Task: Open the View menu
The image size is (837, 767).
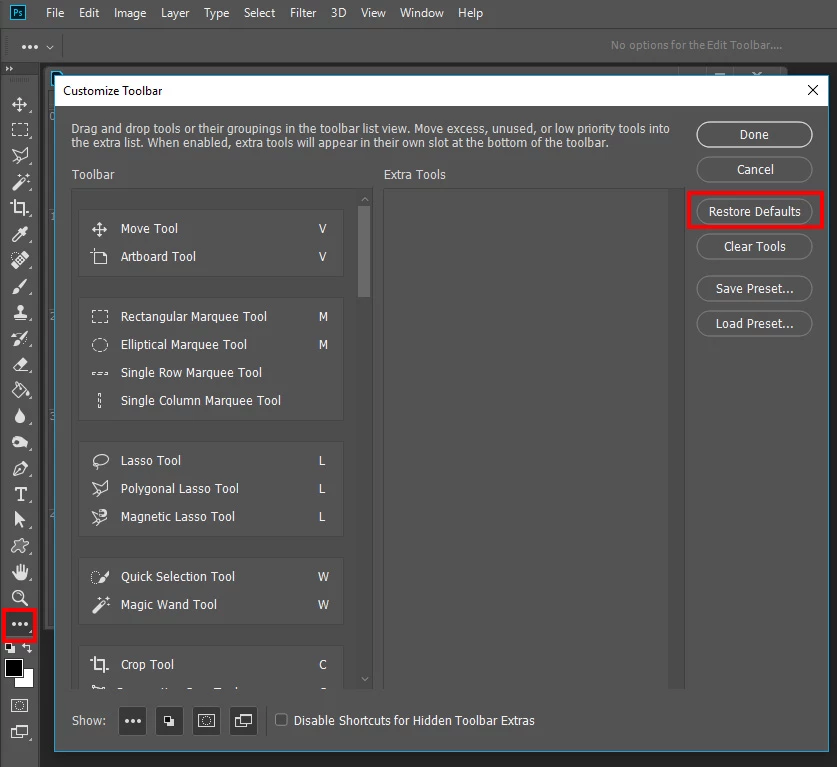Action: point(373,13)
